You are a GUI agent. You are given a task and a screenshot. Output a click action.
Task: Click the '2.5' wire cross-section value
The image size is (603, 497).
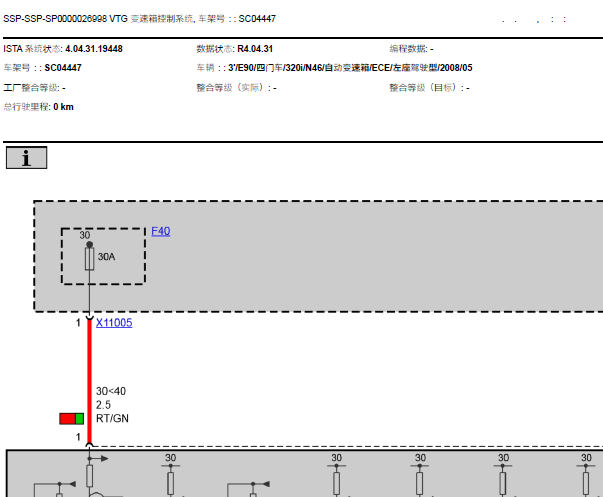tap(103, 405)
